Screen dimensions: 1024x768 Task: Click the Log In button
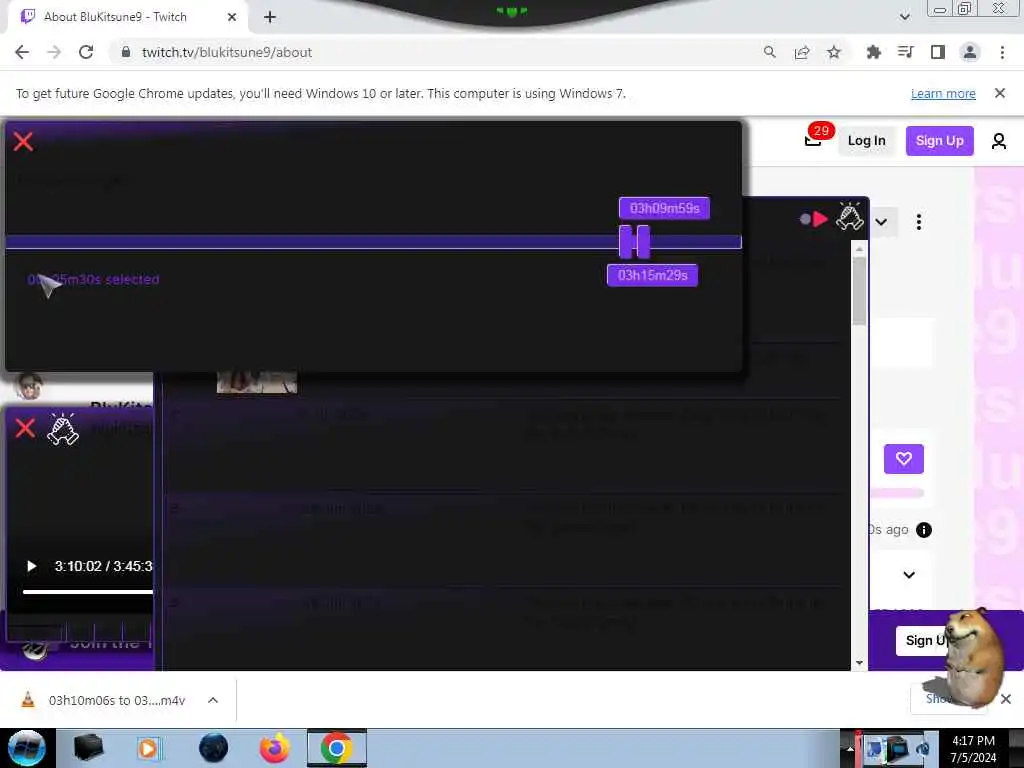[x=866, y=140]
